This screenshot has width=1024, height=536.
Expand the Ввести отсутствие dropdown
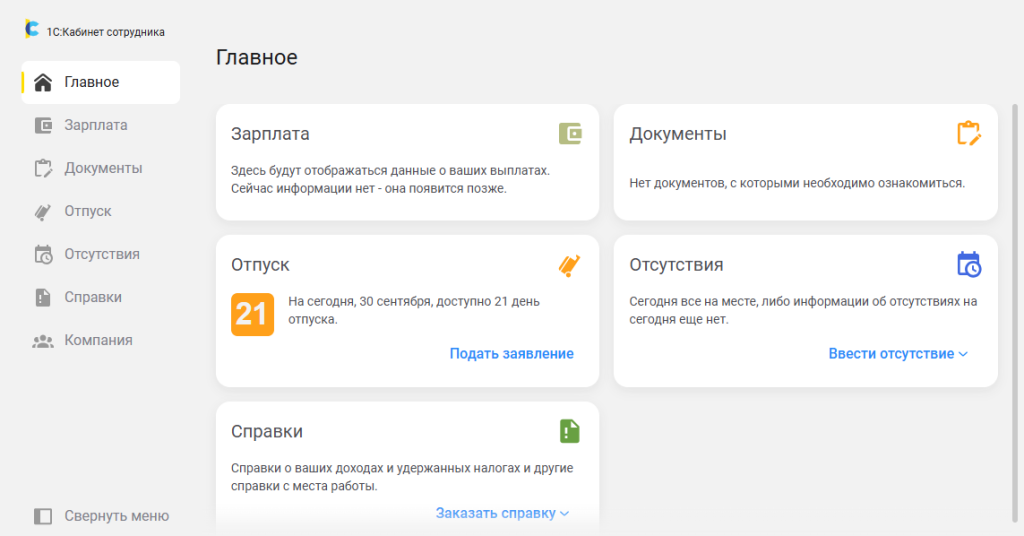coord(898,353)
